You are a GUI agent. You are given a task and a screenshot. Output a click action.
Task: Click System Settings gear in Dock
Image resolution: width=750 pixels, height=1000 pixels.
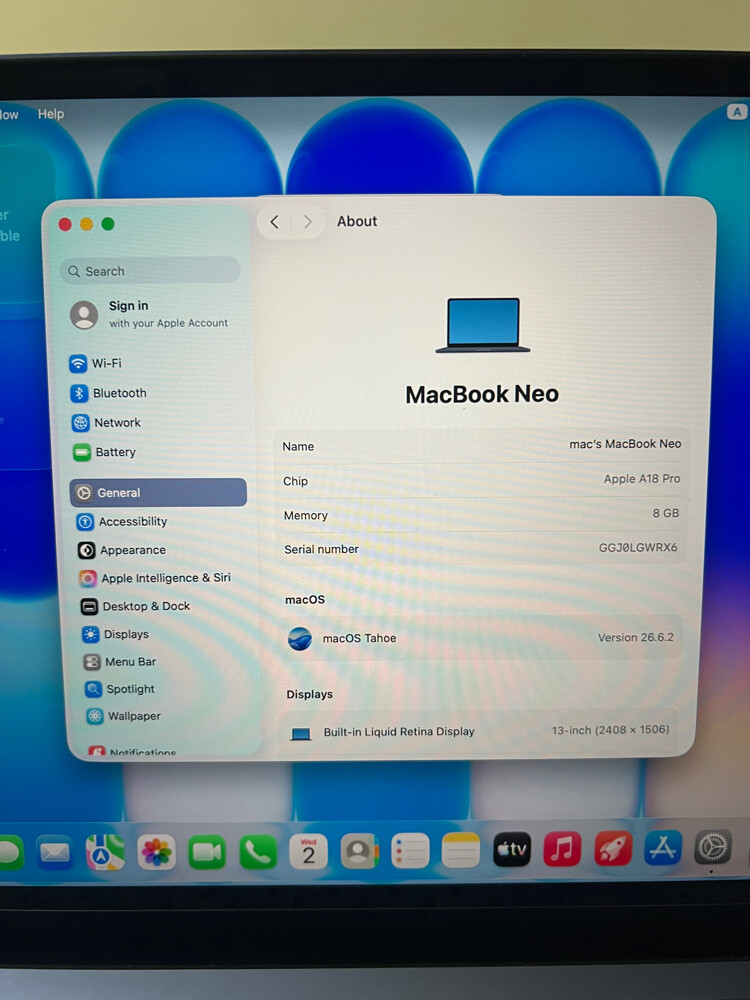(712, 847)
